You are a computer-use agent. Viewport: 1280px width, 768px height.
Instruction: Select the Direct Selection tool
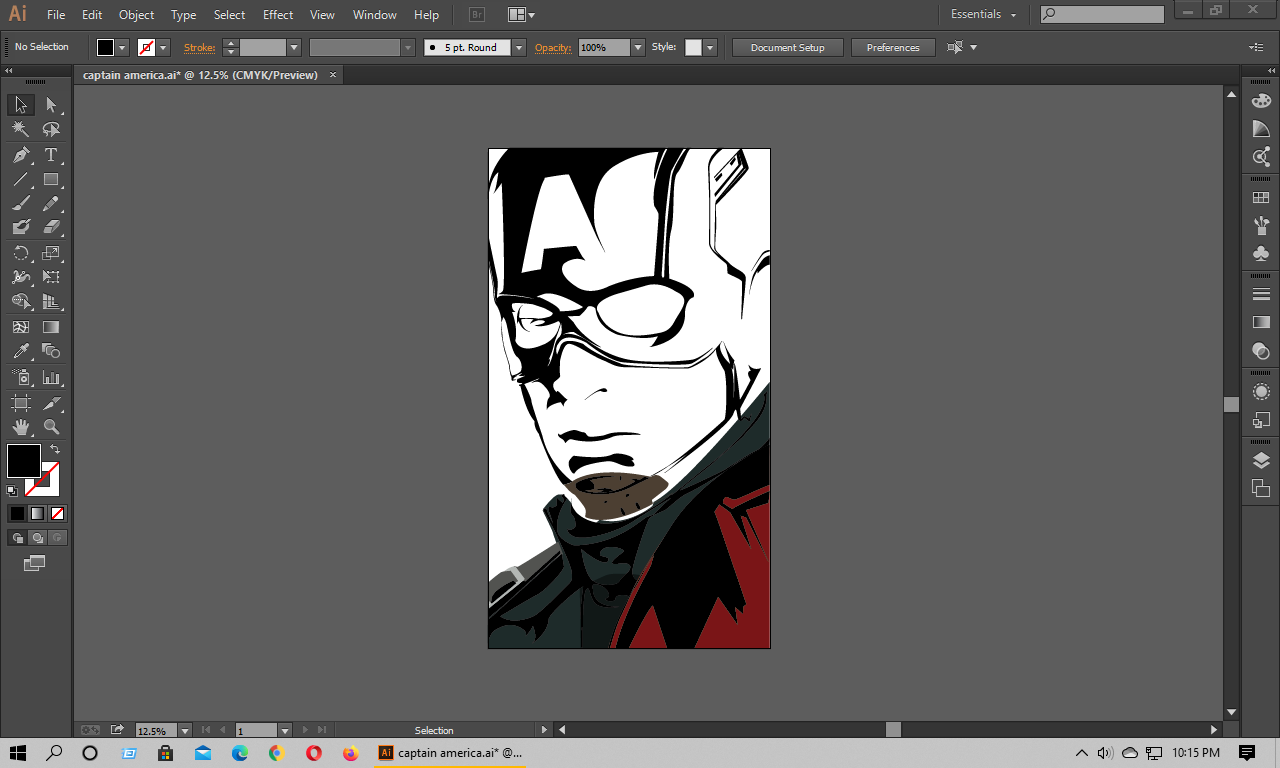point(51,105)
